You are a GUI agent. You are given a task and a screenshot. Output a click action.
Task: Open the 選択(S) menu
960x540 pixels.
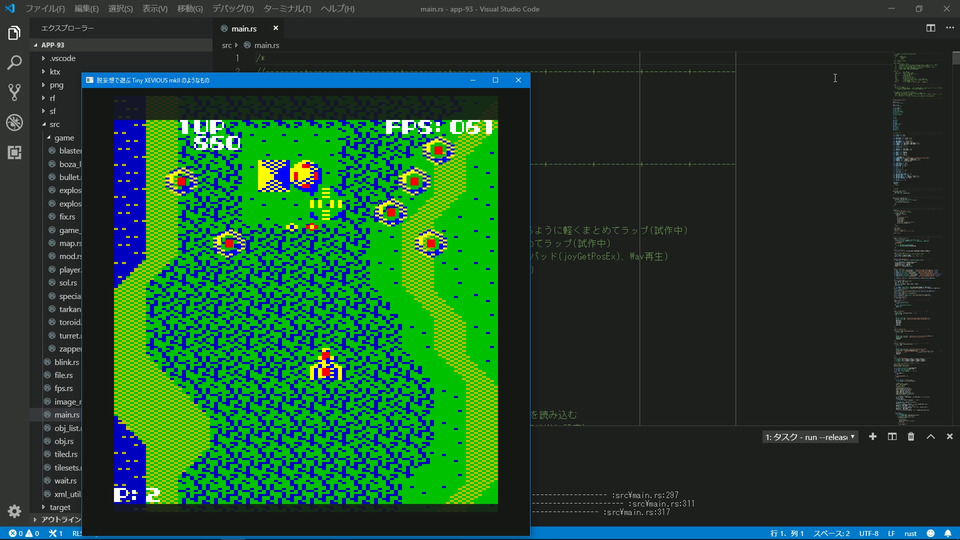[120, 9]
